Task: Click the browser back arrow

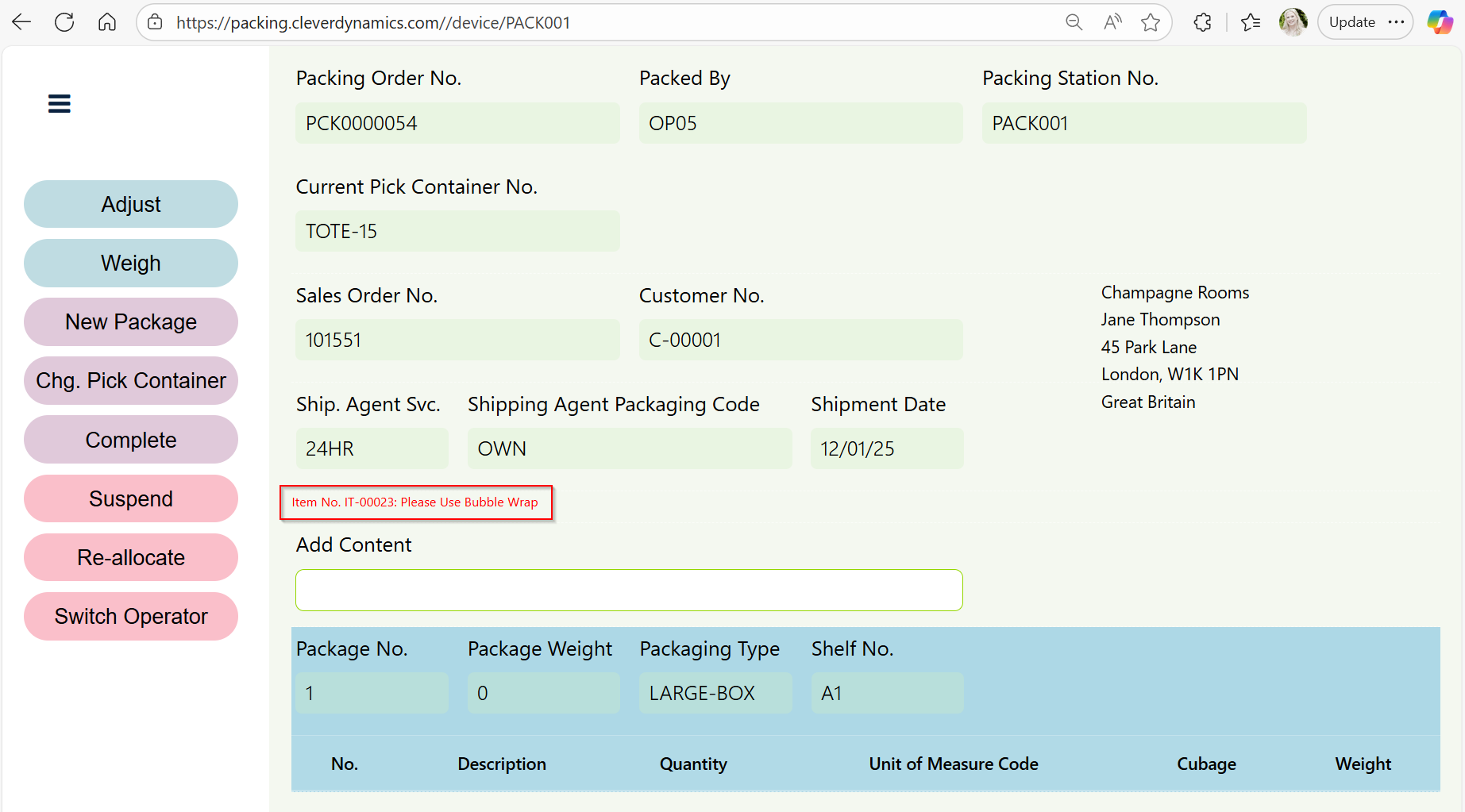Action: pyautogui.click(x=22, y=22)
